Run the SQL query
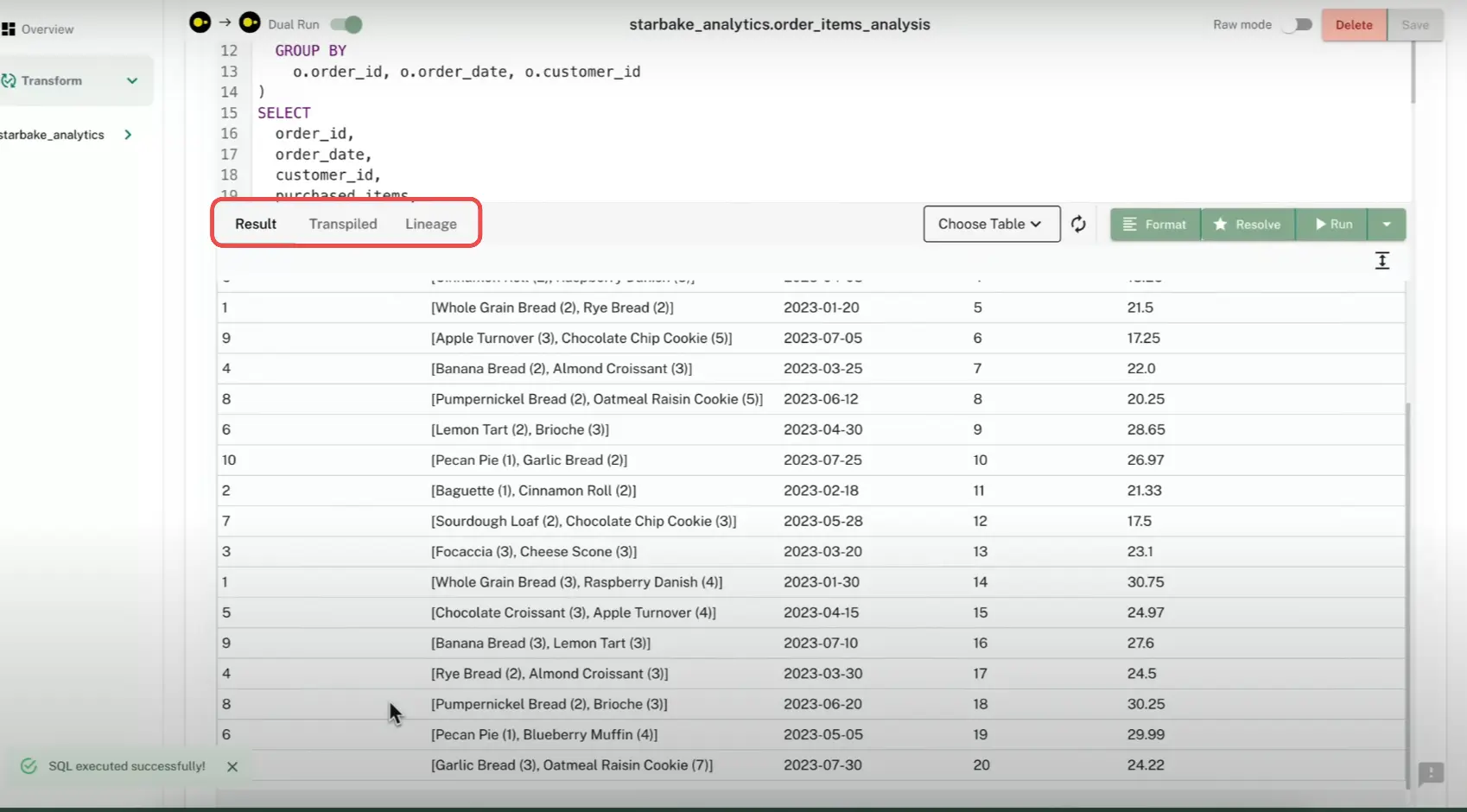 [x=1332, y=225]
